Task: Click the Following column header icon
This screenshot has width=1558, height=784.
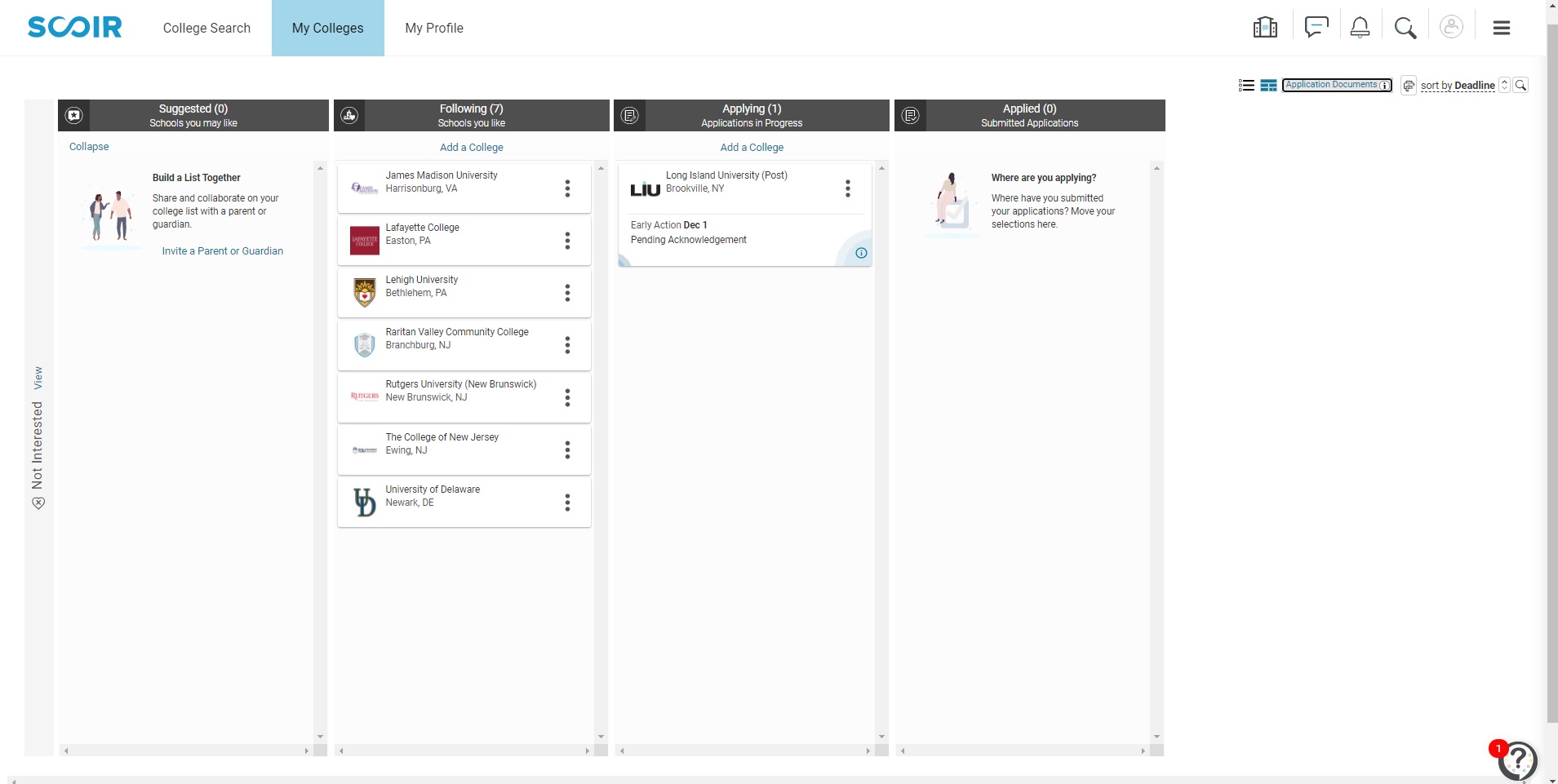Action: tap(349, 115)
